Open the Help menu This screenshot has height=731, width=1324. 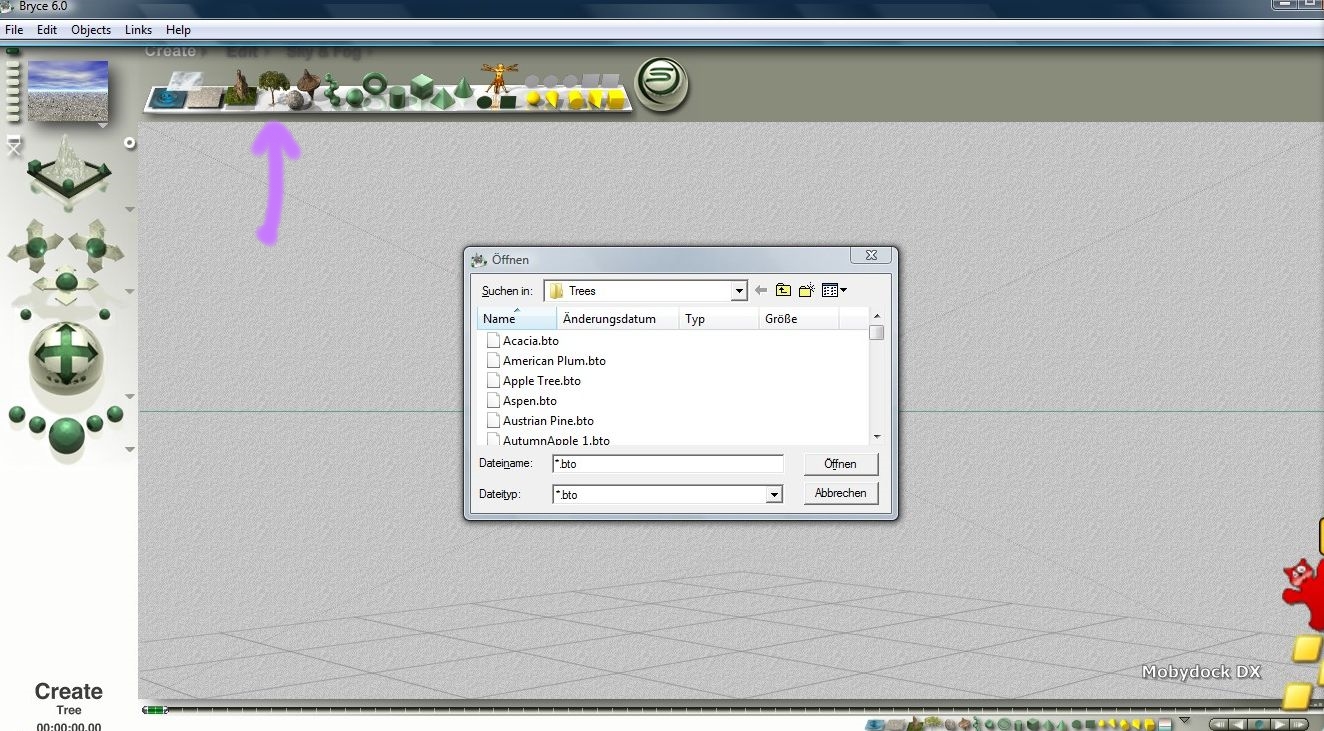[178, 30]
